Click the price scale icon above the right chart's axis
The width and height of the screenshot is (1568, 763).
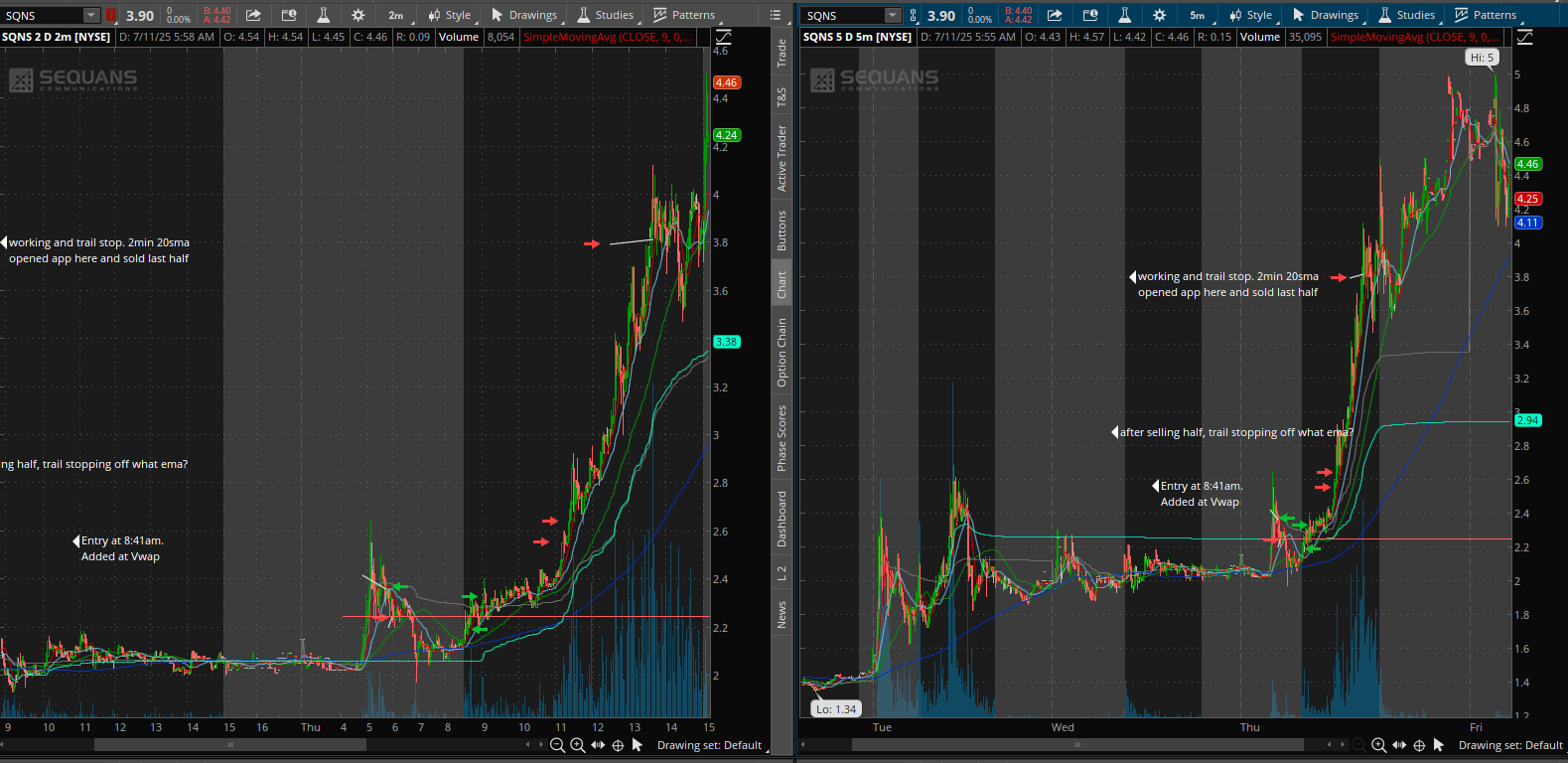pyautogui.click(x=1525, y=37)
